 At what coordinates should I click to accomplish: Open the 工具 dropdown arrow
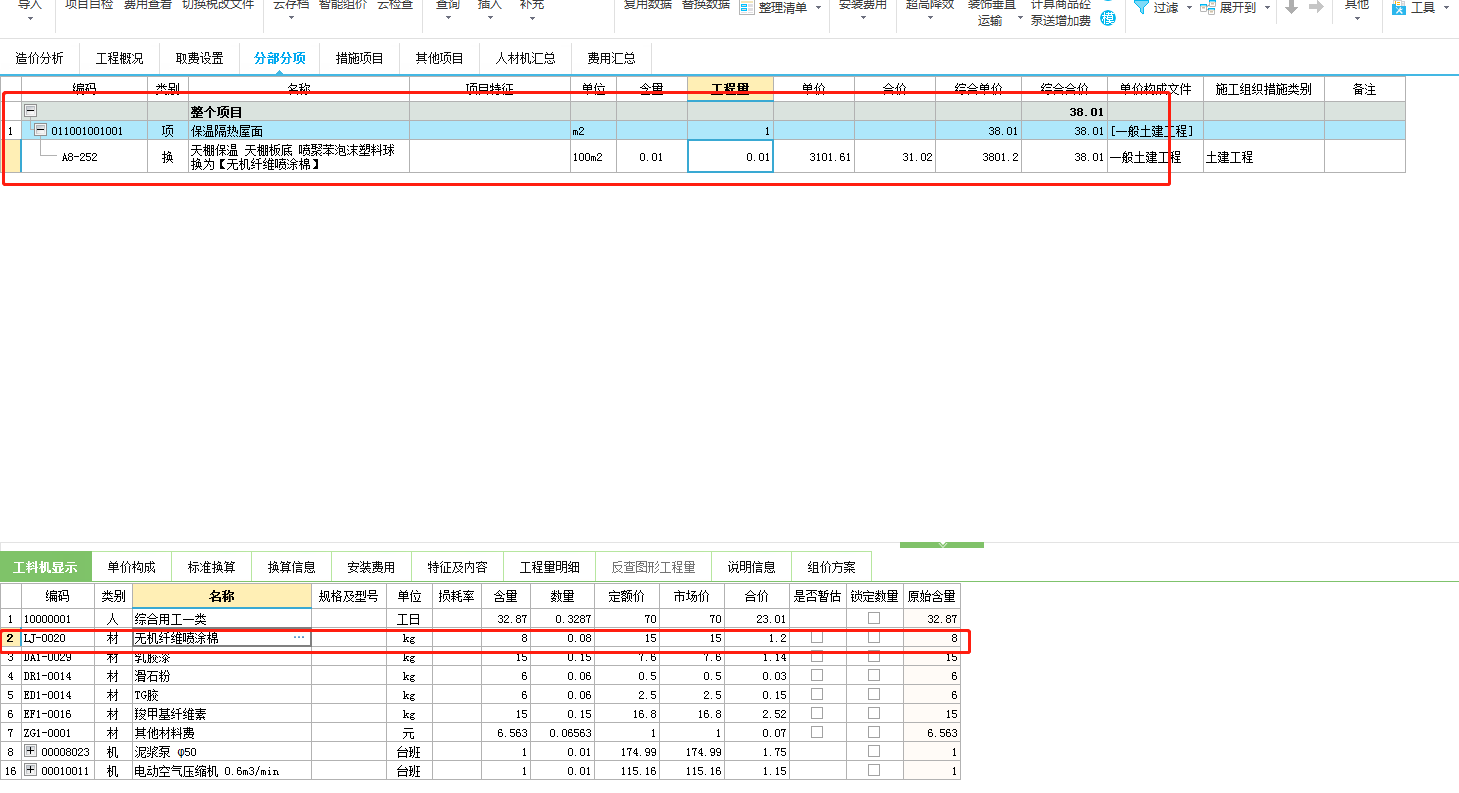point(1446,8)
